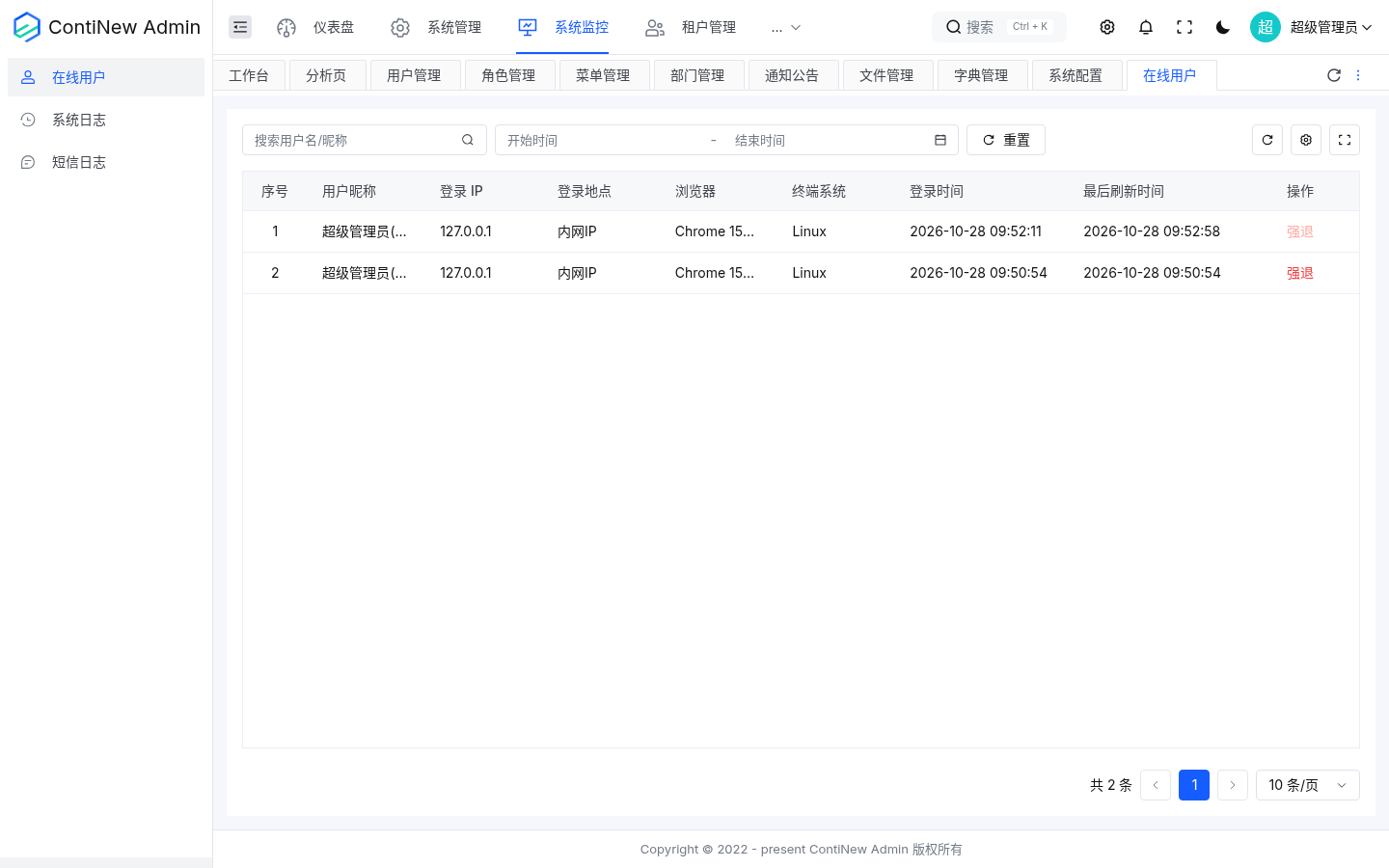
Task: Open table column settings gear
Action: click(x=1306, y=140)
